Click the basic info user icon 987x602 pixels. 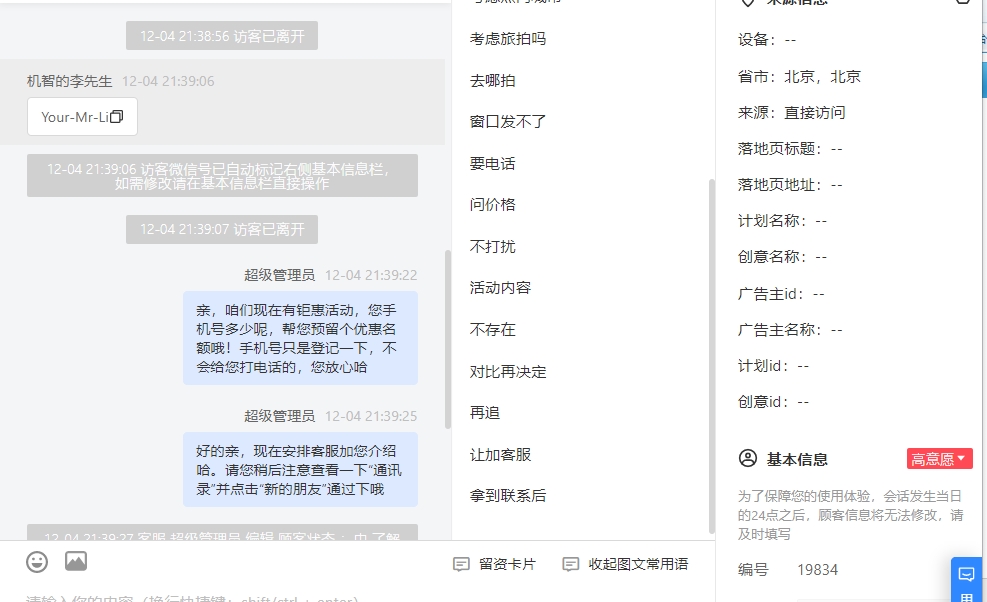pos(748,458)
